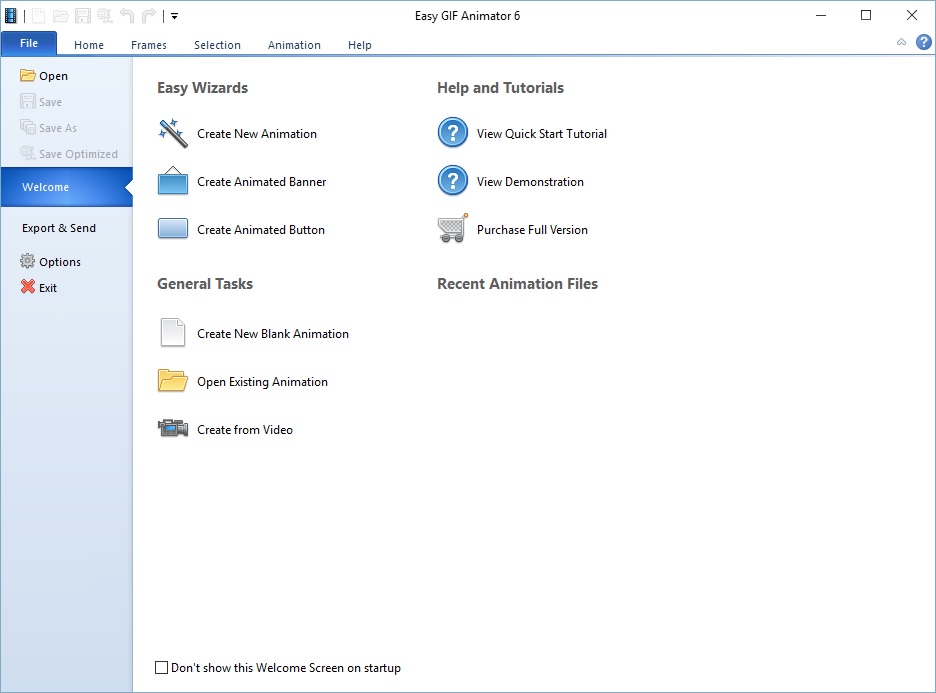Switch to the Selection tab

217,45
